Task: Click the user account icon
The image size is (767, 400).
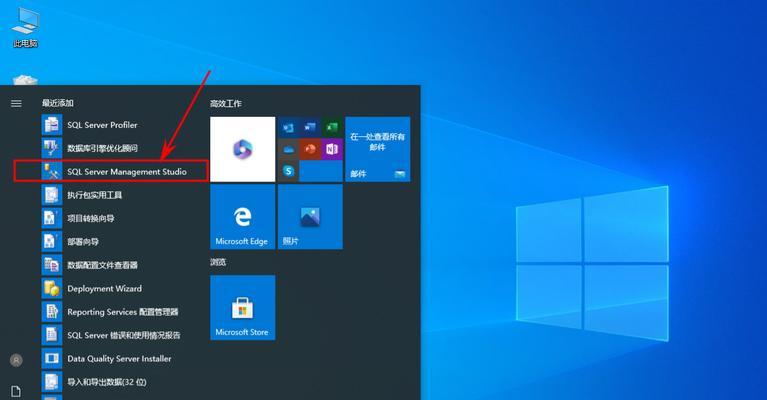Action: (x=16, y=360)
